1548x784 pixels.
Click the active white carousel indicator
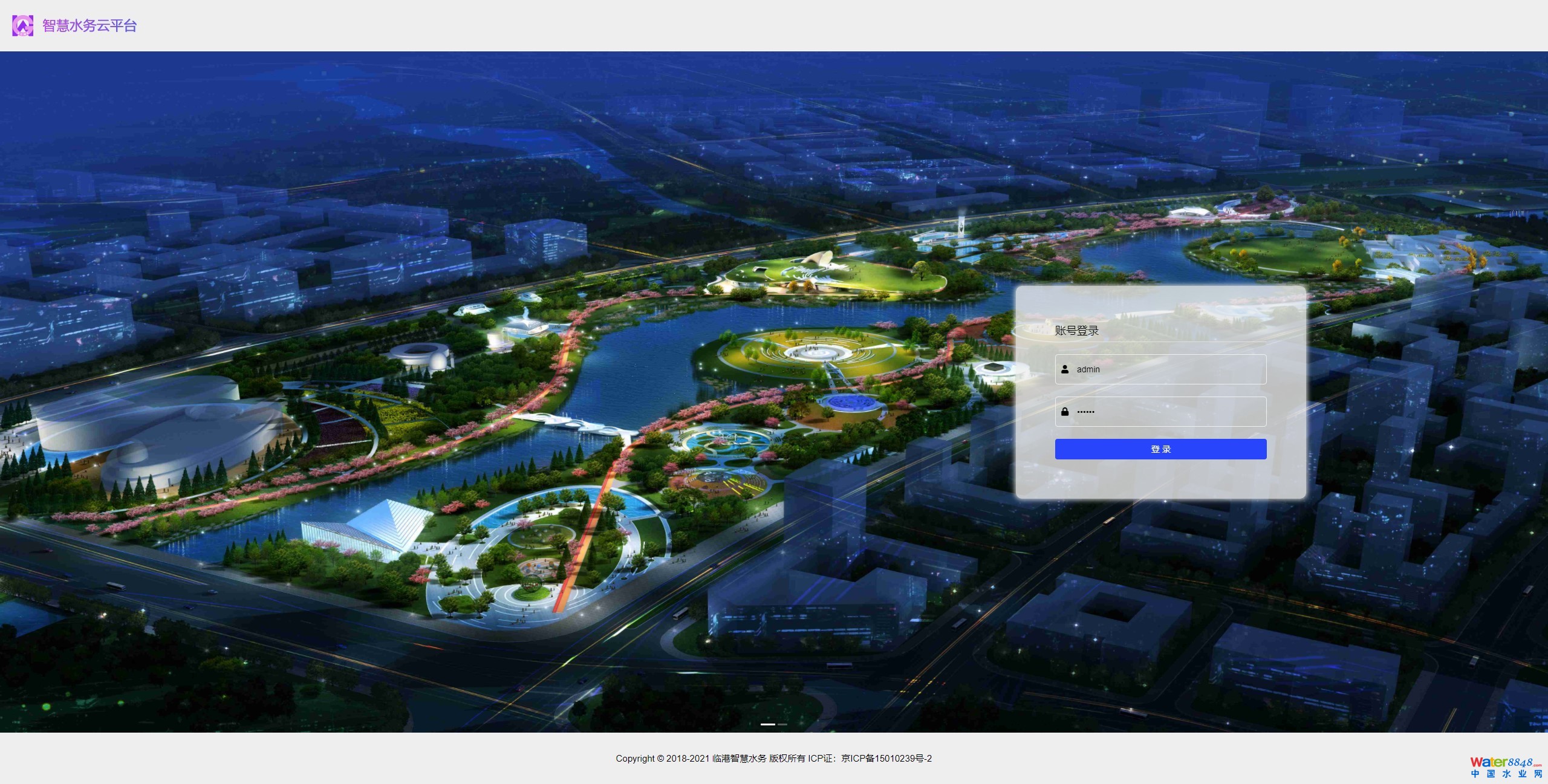point(767,724)
